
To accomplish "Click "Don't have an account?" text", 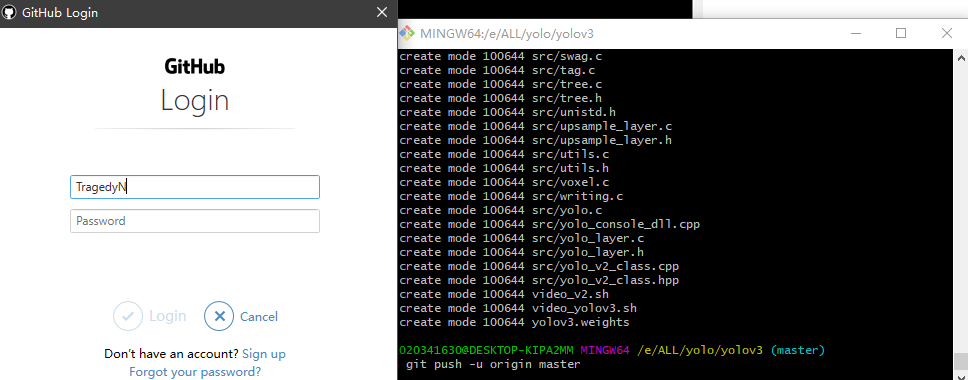I will tap(172, 354).
